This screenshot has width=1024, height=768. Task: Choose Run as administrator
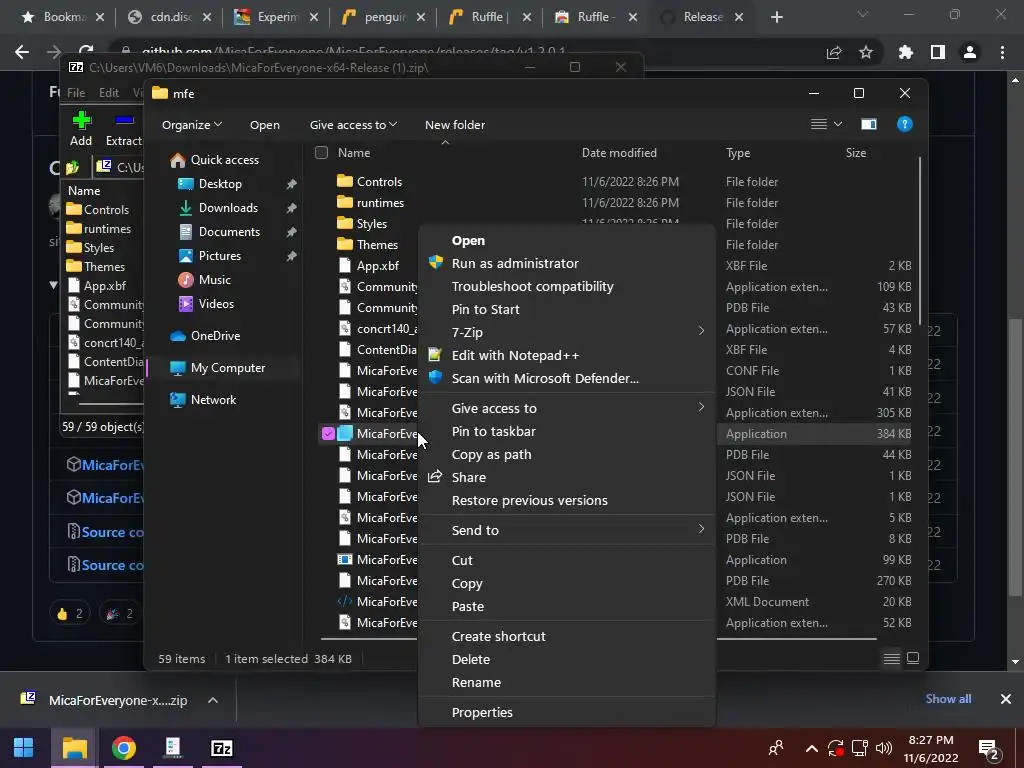566,263
